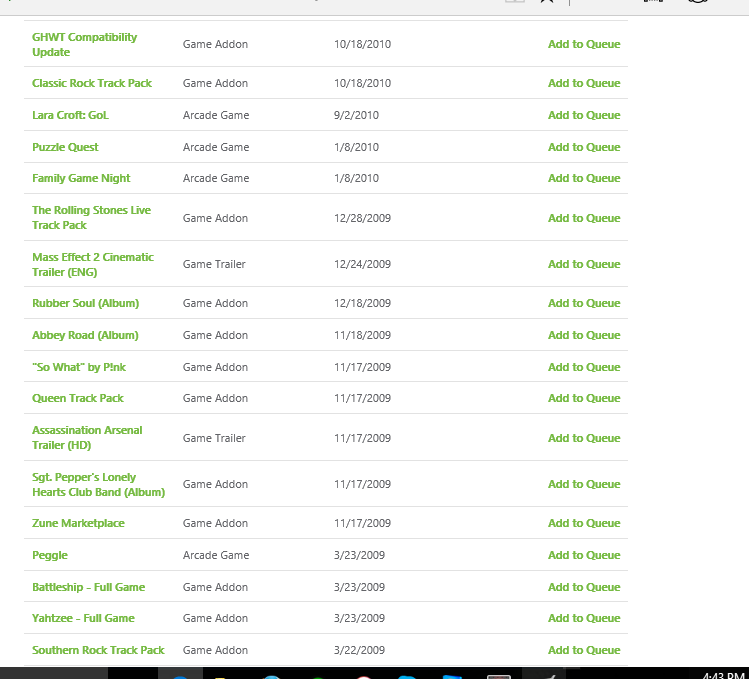Select "Arcade Game" in Family Game Night row
Image resolution: width=749 pixels, height=679 pixels.
[x=216, y=178]
